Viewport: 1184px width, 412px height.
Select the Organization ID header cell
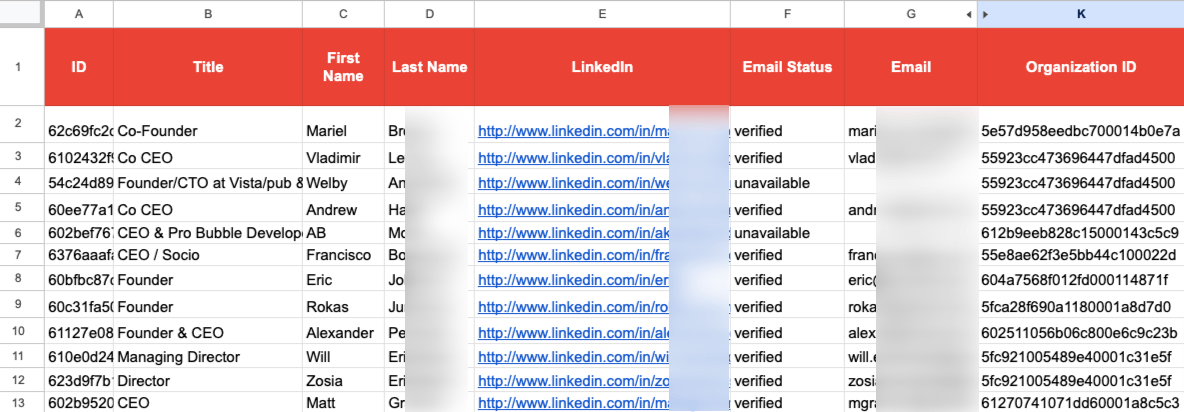pyautogui.click(x=1081, y=67)
